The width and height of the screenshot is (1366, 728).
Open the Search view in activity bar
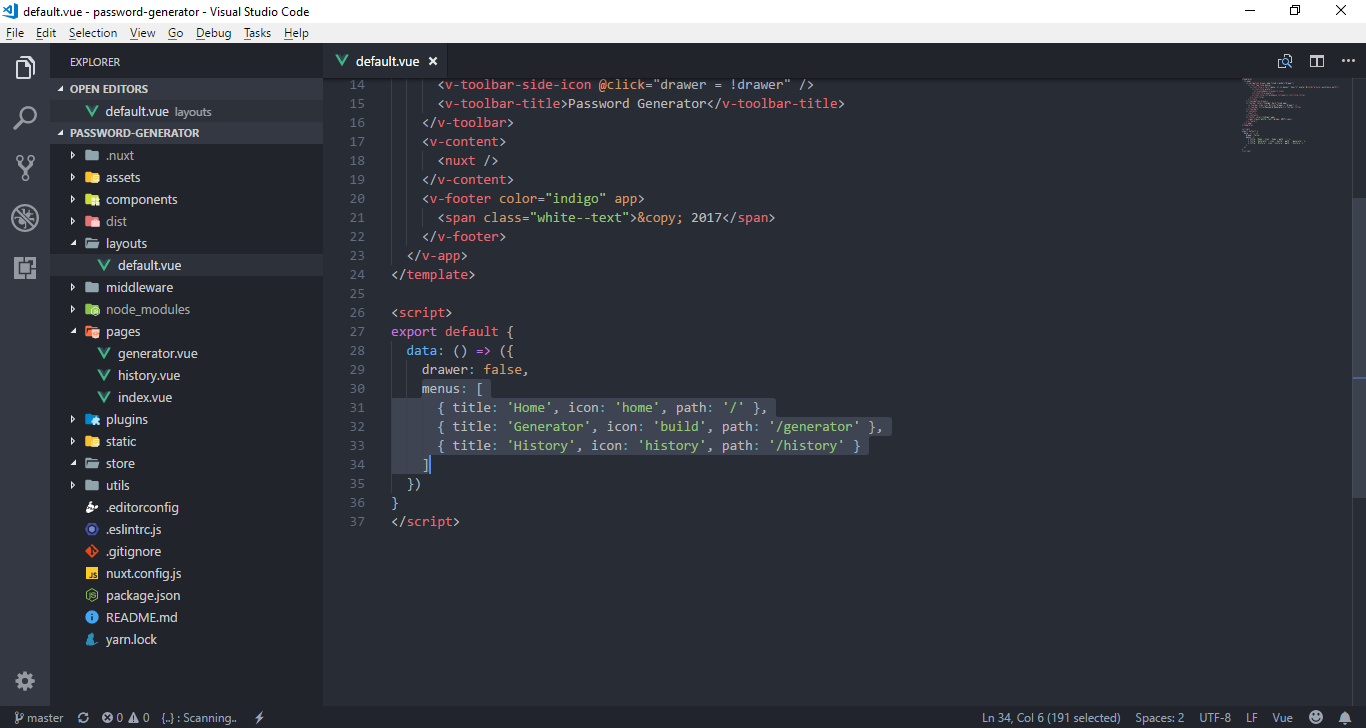tap(25, 118)
